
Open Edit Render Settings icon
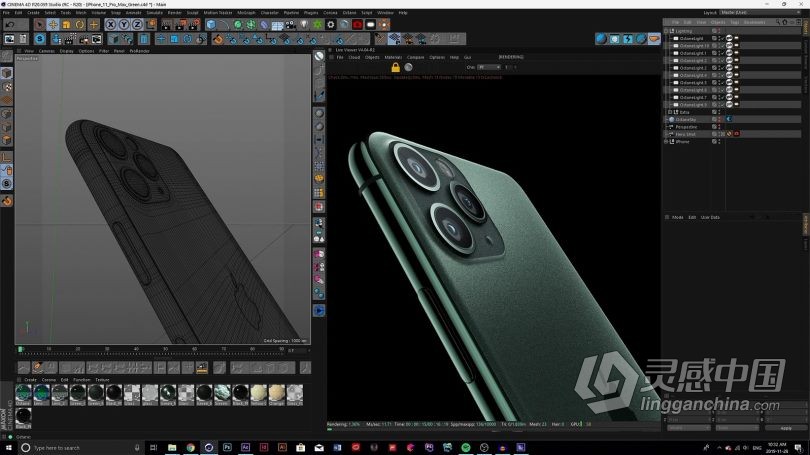[194, 24]
